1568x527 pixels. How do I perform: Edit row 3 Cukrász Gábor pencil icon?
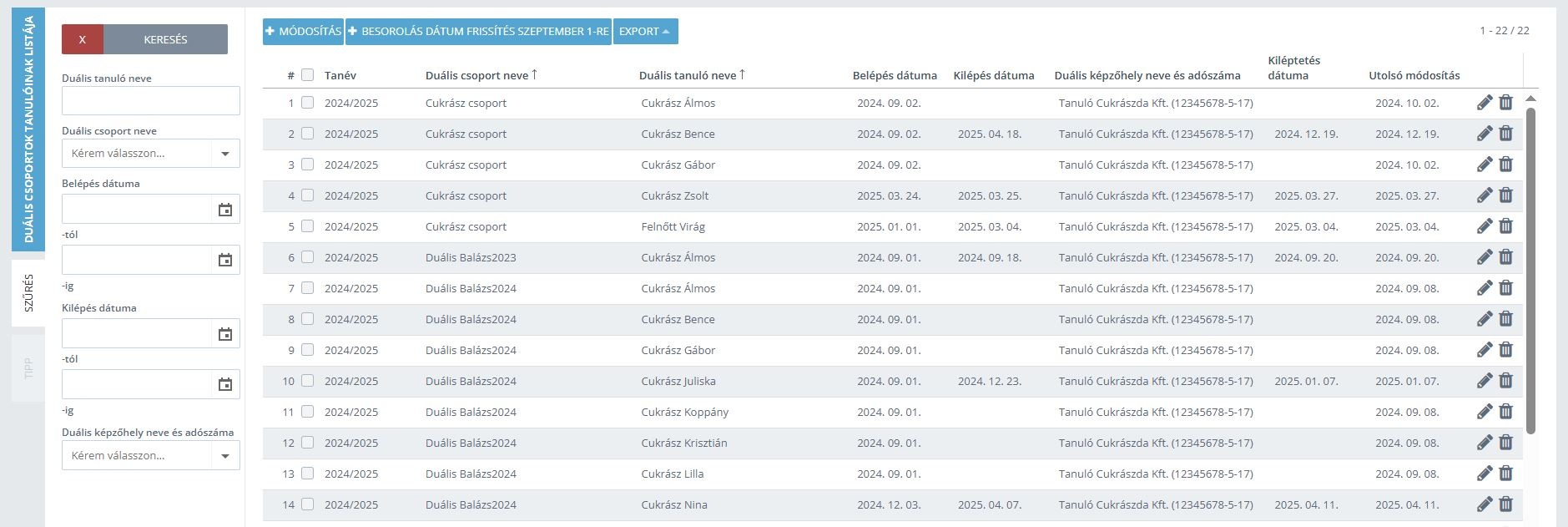[x=1485, y=165]
